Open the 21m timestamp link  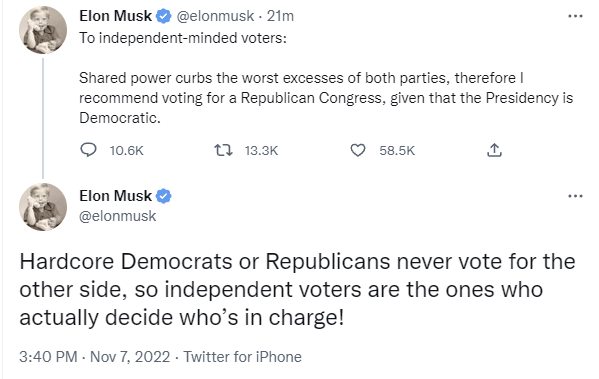point(280,16)
